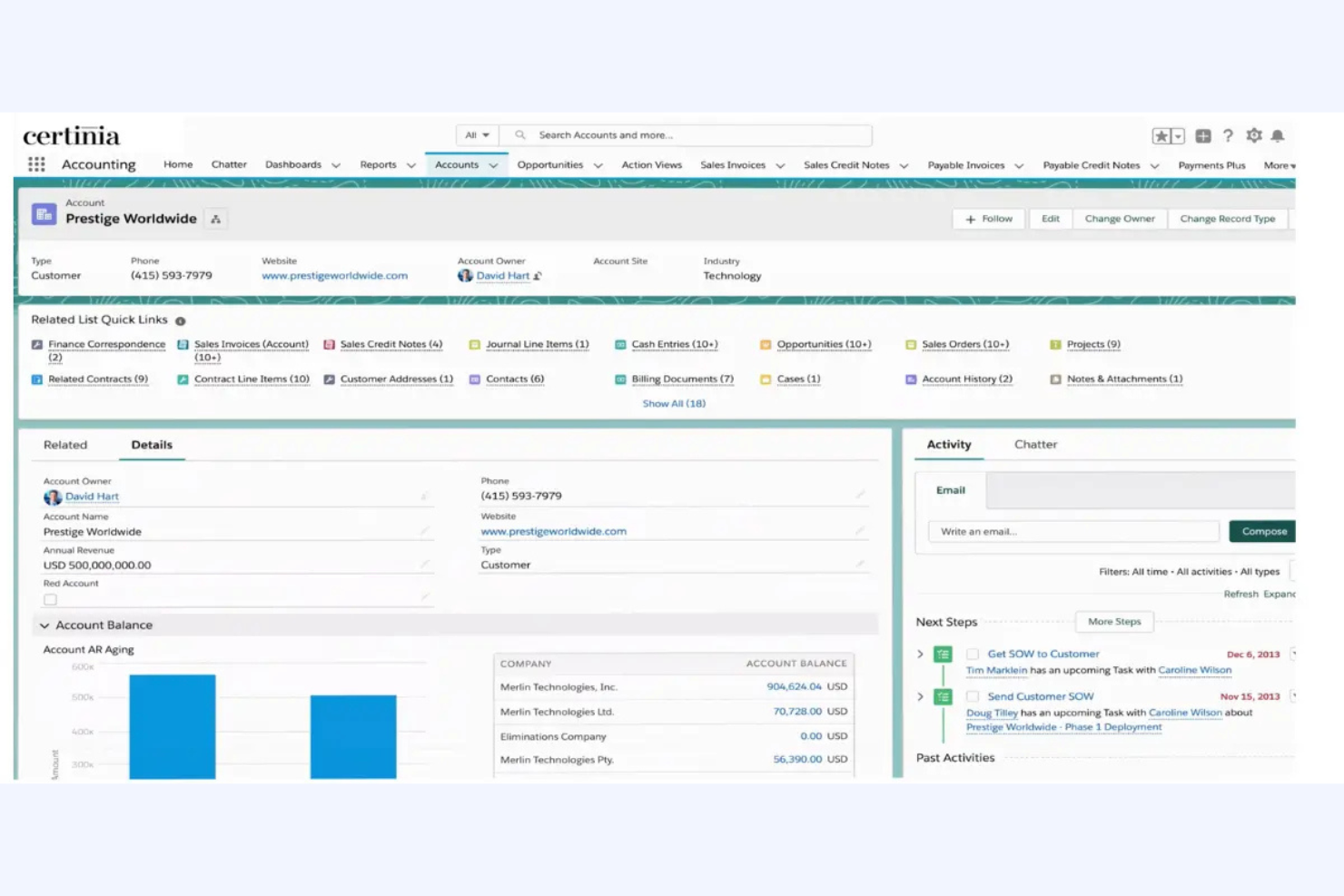Click the Billing Documents icon
This screenshot has width=1344, height=896.
[x=620, y=379]
